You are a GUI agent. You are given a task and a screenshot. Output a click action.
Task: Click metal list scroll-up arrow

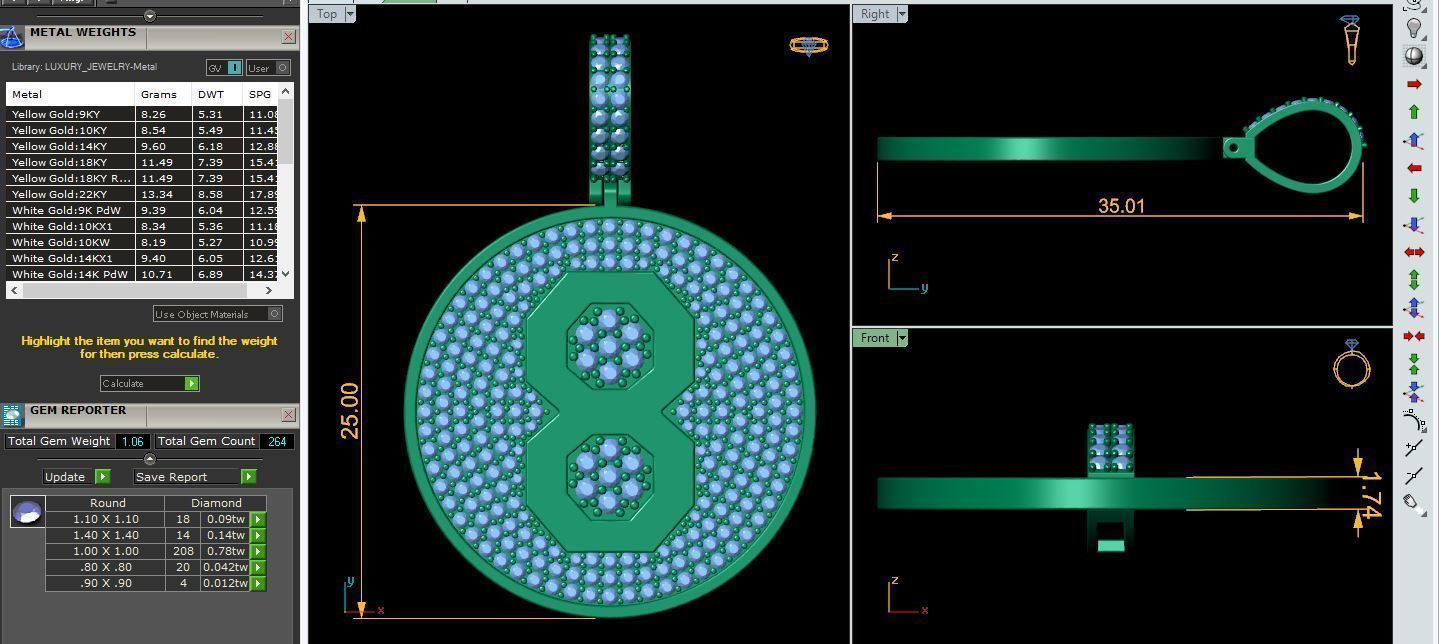286,92
